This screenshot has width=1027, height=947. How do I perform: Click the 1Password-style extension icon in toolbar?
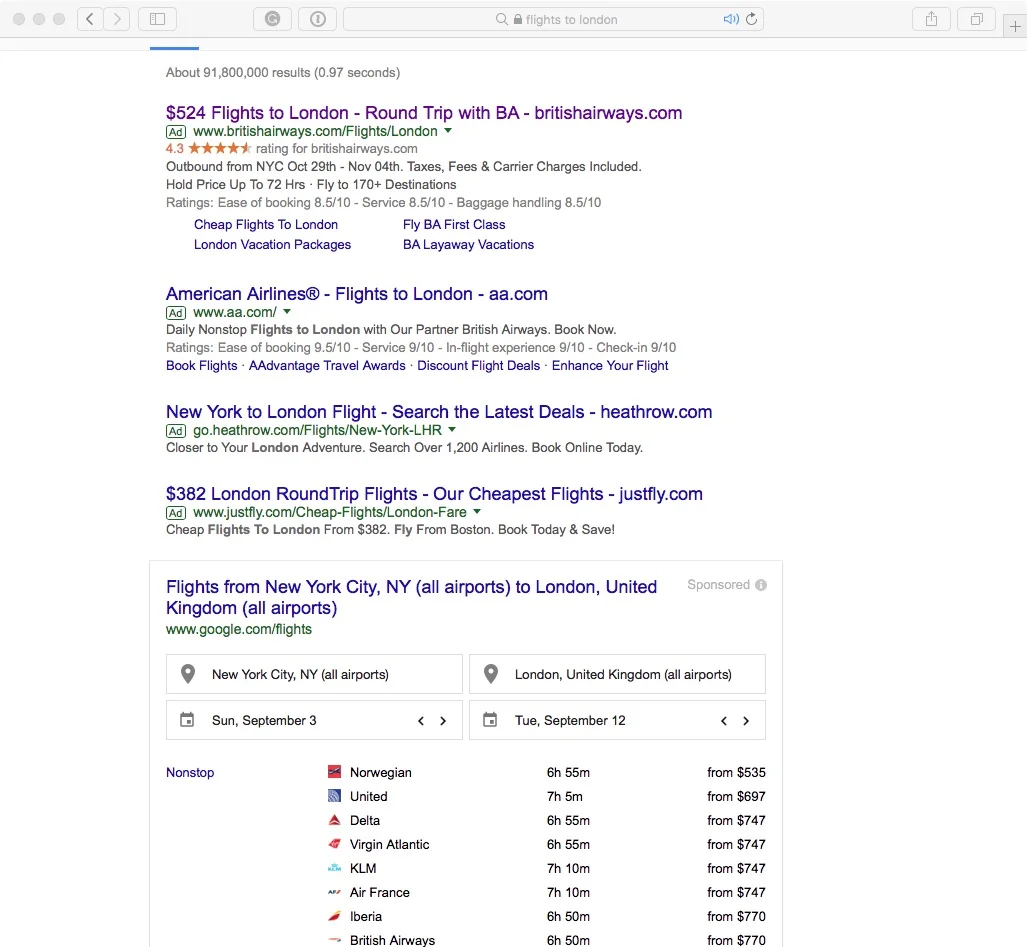pos(318,19)
